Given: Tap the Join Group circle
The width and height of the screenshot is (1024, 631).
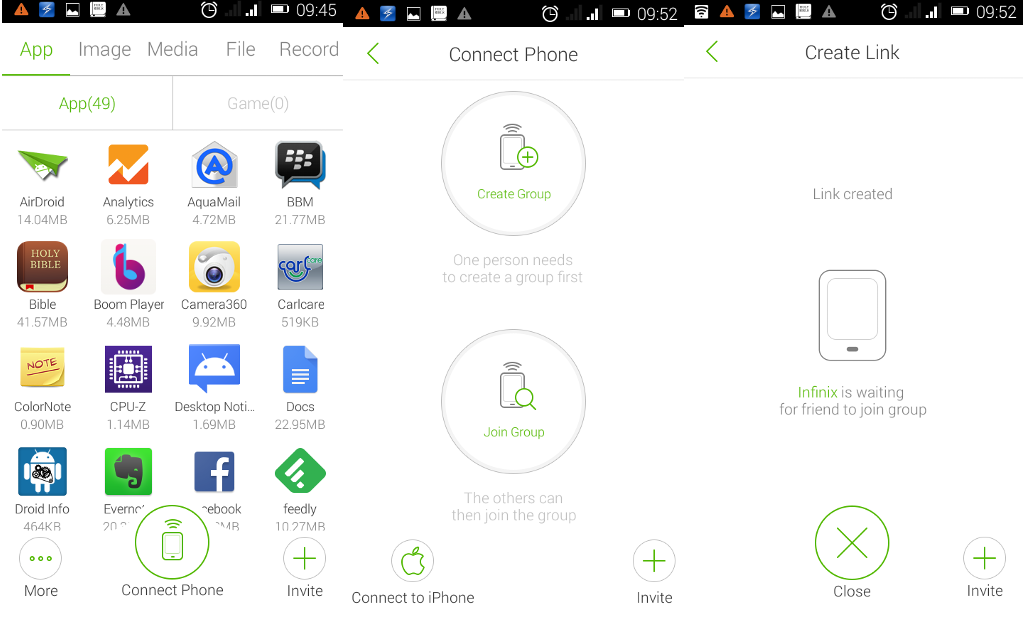Looking at the screenshot, I should 513,402.
